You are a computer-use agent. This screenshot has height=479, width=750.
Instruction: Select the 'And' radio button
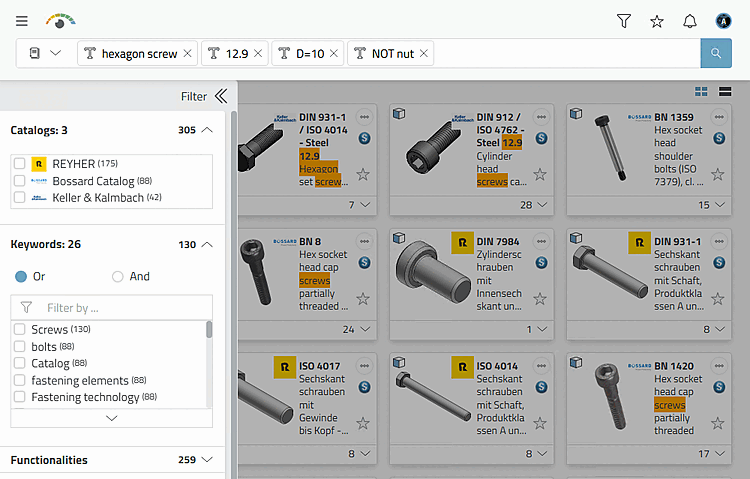coord(118,276)
